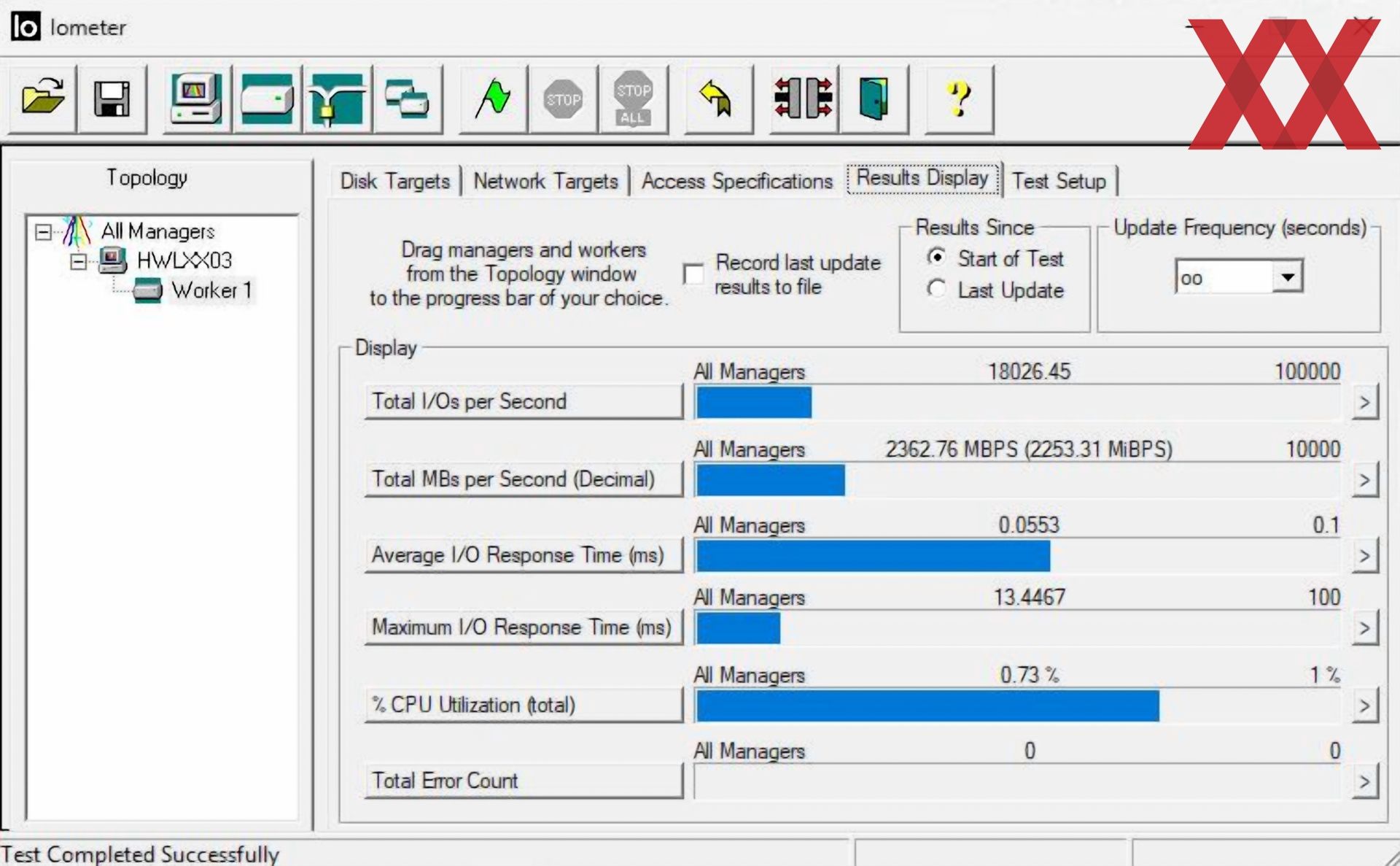Click the Reset Workers return-arrow icon
Image resolution: width=1400 pixels, height=866 pixels.
tap(717, 98)
